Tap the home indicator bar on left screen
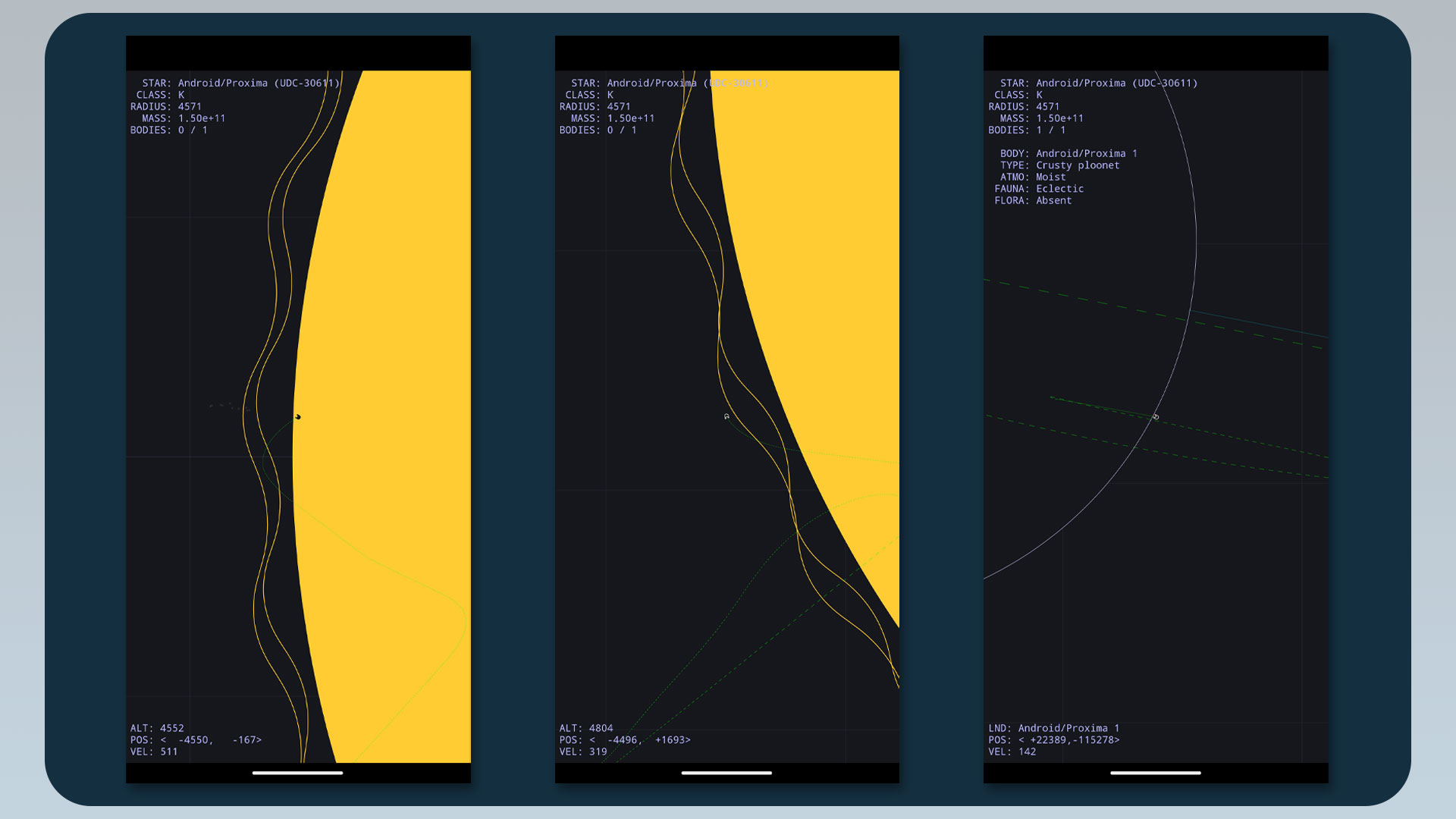This screenshot has height=819, width=1456. (297, 773)
